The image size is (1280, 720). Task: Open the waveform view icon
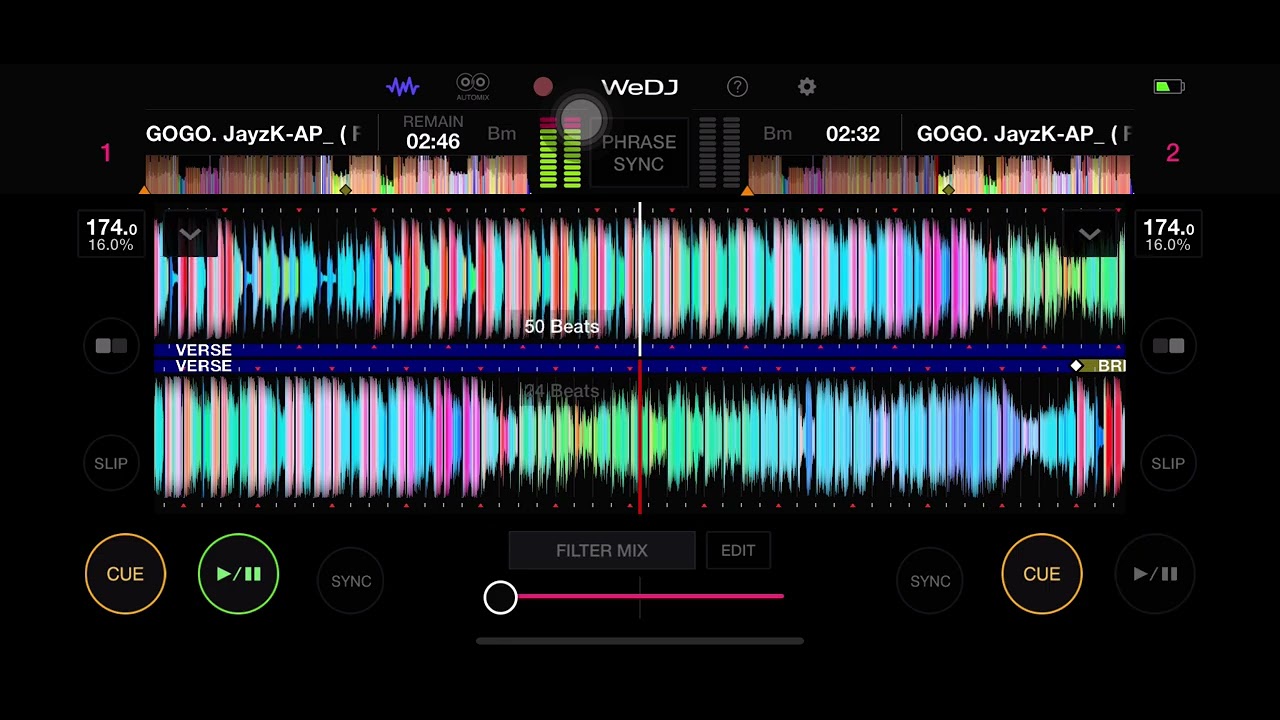pos(403,87)
